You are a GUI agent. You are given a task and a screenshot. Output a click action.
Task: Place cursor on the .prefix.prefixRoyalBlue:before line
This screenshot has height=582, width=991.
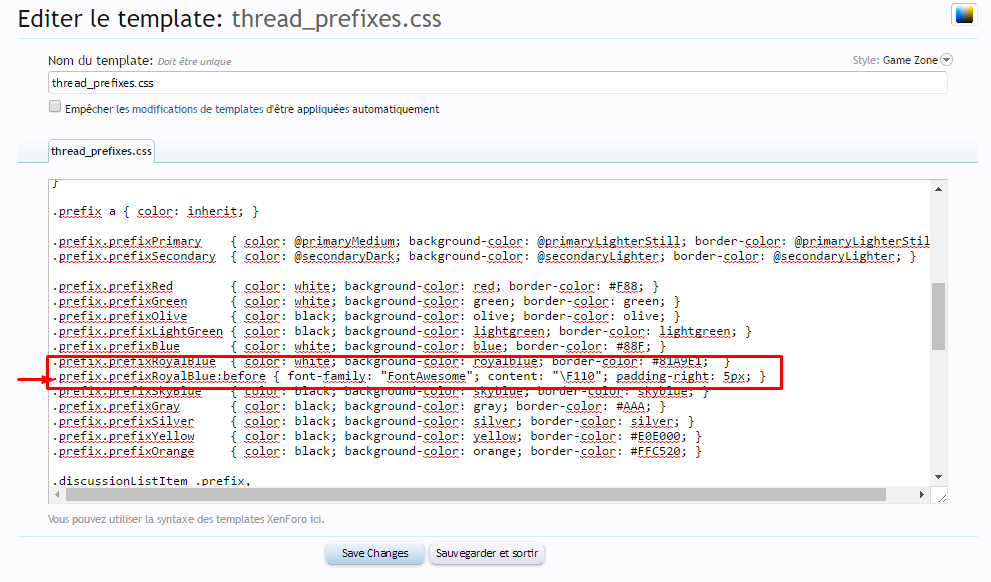(410, 377)
